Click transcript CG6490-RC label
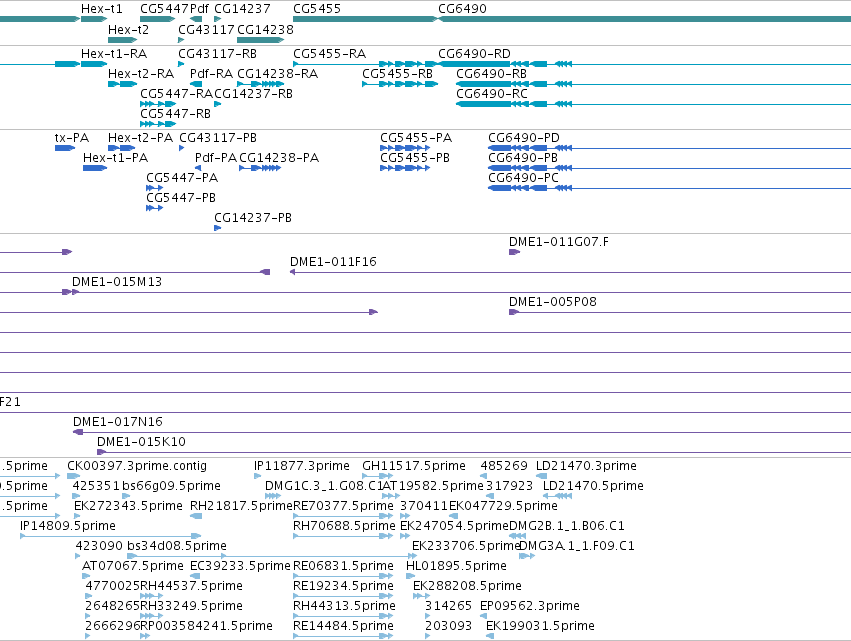 (492, 93)
